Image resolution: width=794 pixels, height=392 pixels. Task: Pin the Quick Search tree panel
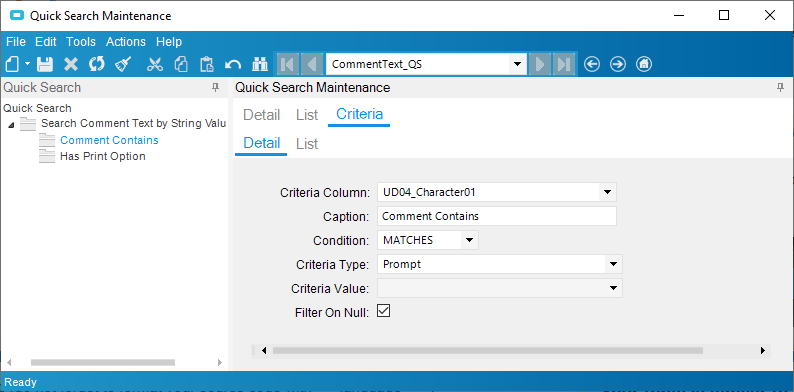(x=216, y=88)
